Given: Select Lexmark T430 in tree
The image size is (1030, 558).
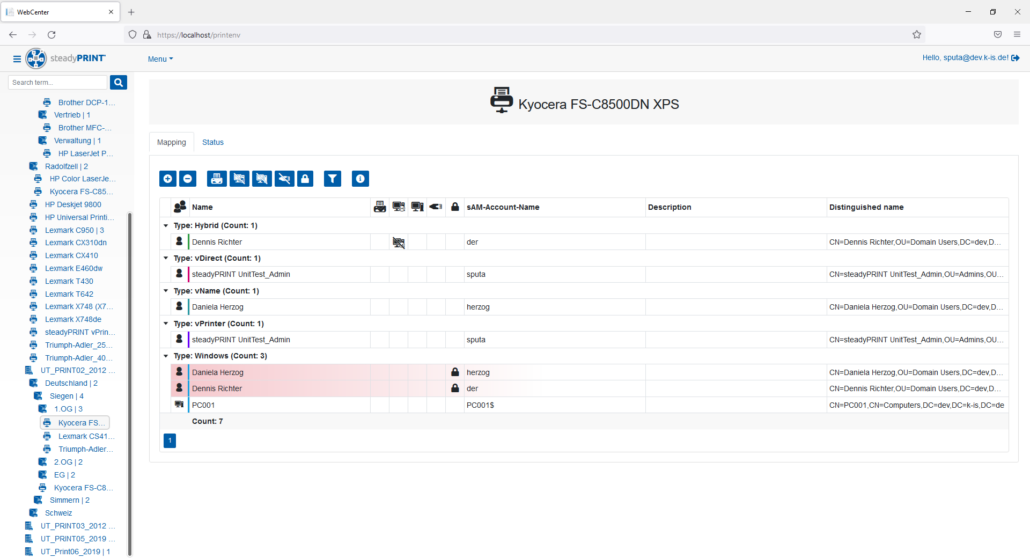Looking at the screenshot, I should point(68,281).
